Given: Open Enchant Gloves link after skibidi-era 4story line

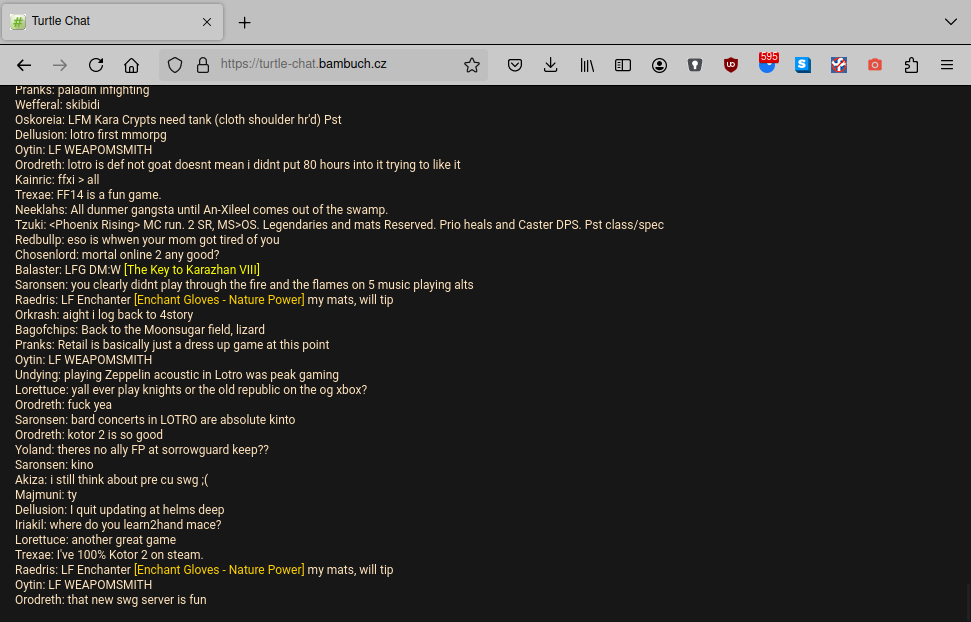Looking at the screenshot, I should pos(219,300).
